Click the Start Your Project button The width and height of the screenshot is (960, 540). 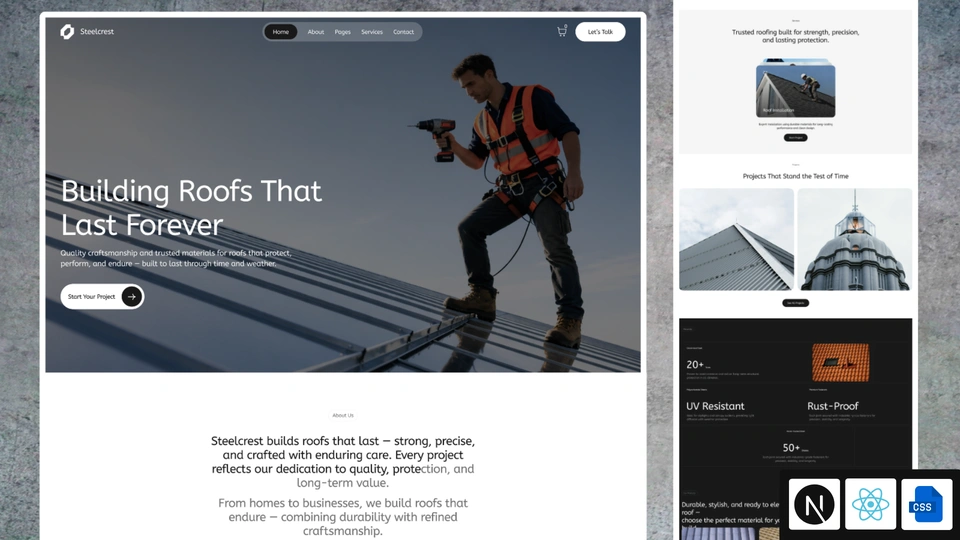click(x=102, y=296)
